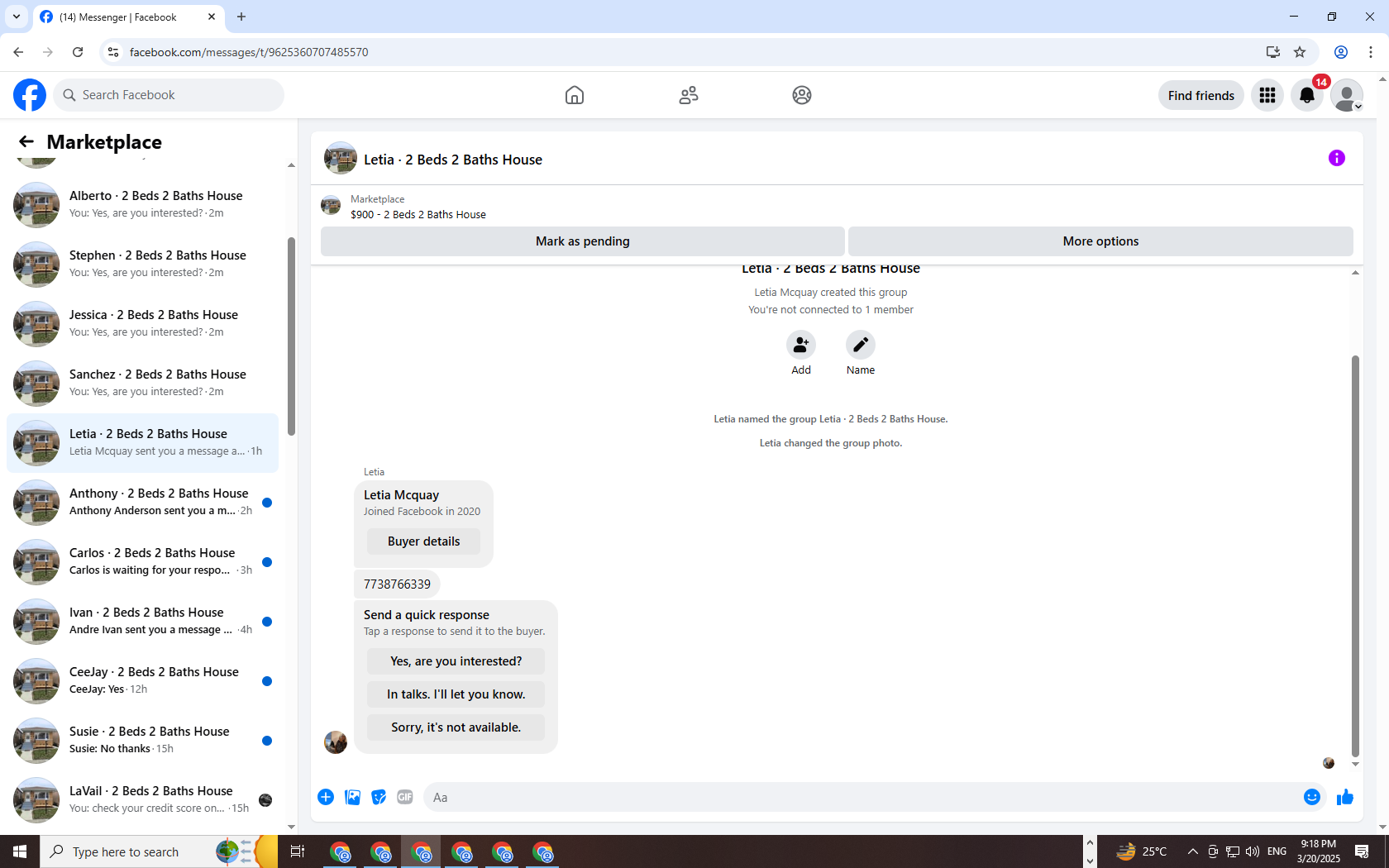Open the Friends icon in top navigation
1389x868 pixels.
[689, 95]
